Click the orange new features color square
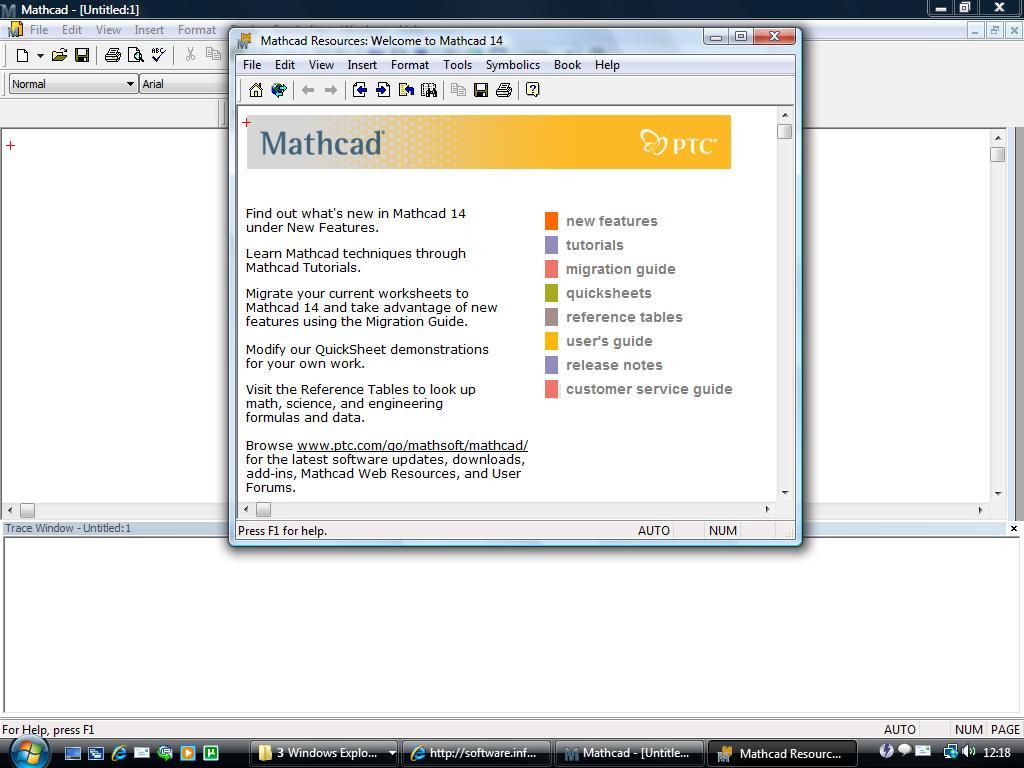 pyautogui.click(x=551, y=221)
